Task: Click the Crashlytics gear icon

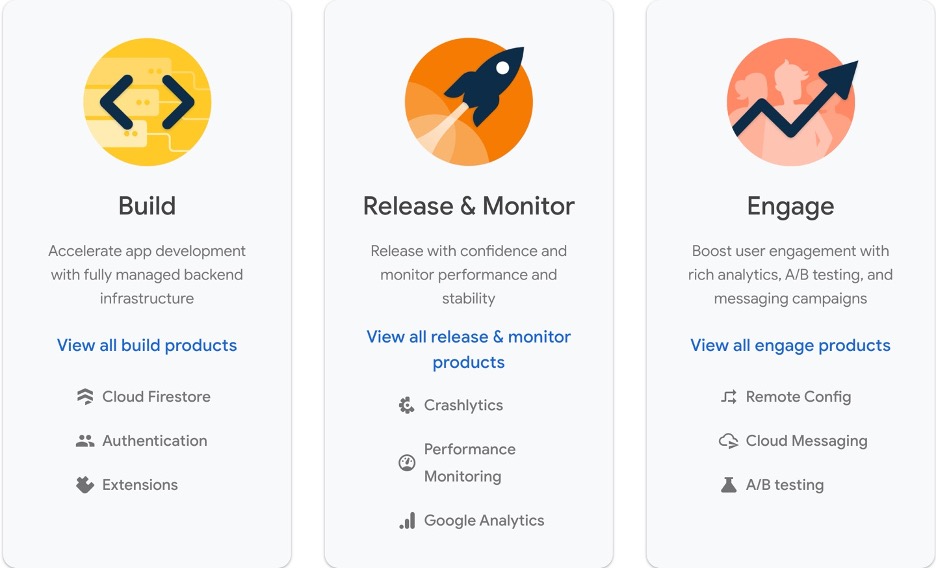Action: tap(407, 405)
